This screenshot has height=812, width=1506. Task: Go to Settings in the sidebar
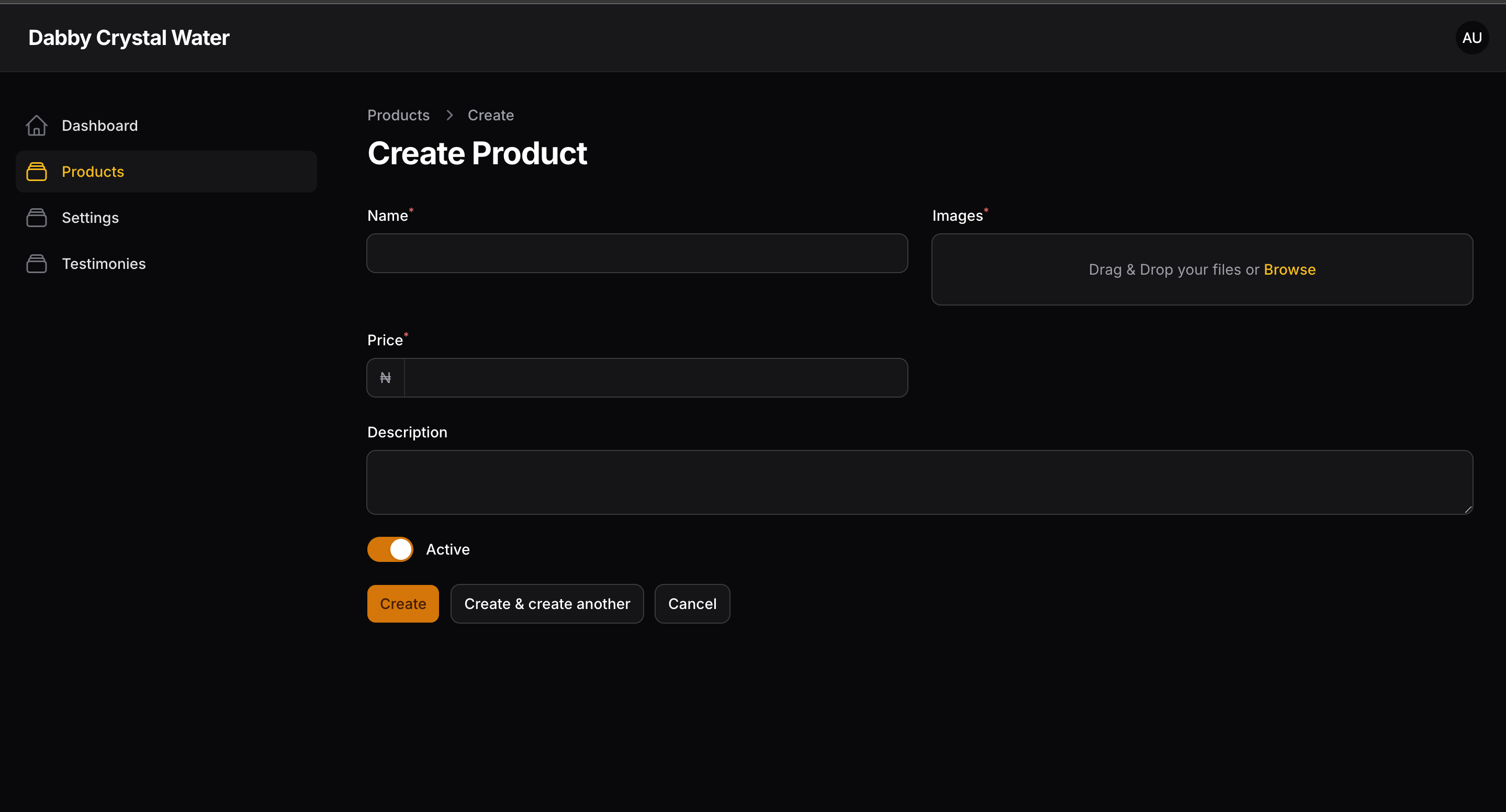pyautogui.click(x=166, y=218)
